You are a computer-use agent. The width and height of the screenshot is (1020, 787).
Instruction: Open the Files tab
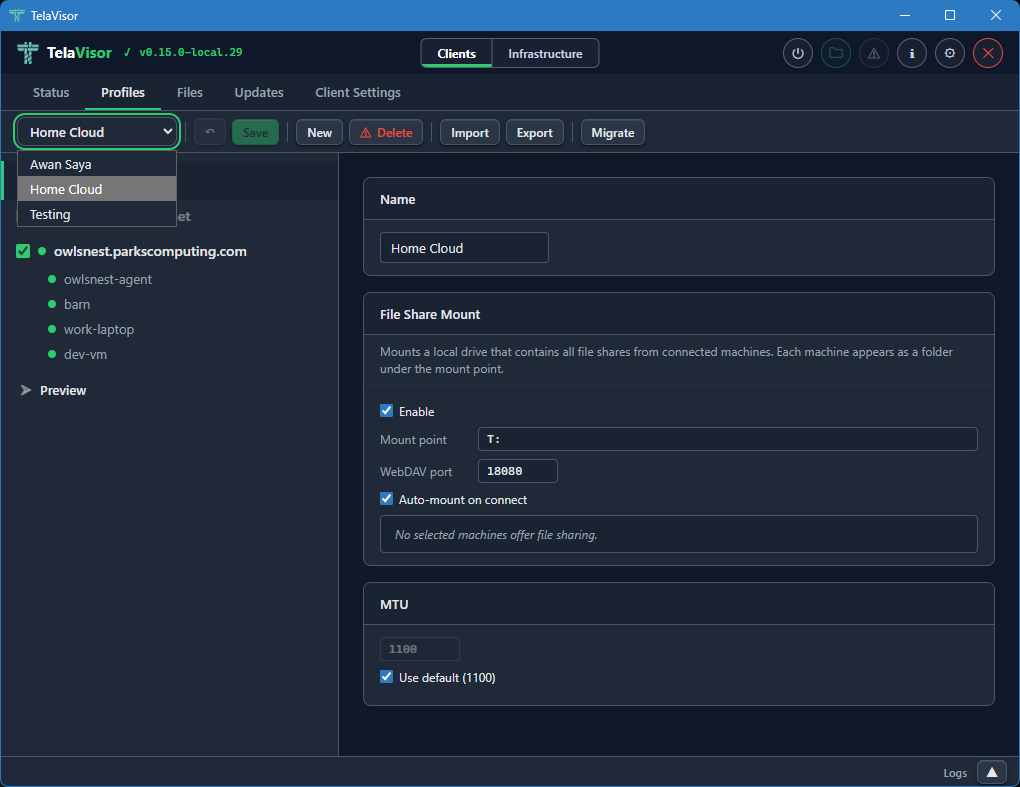[189, 92]
